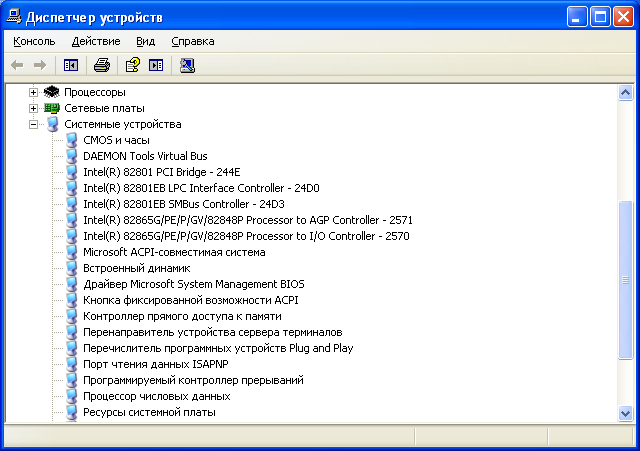
Task: Select Microsoft ACPI-совместимая система
Action: pos(174,252)
